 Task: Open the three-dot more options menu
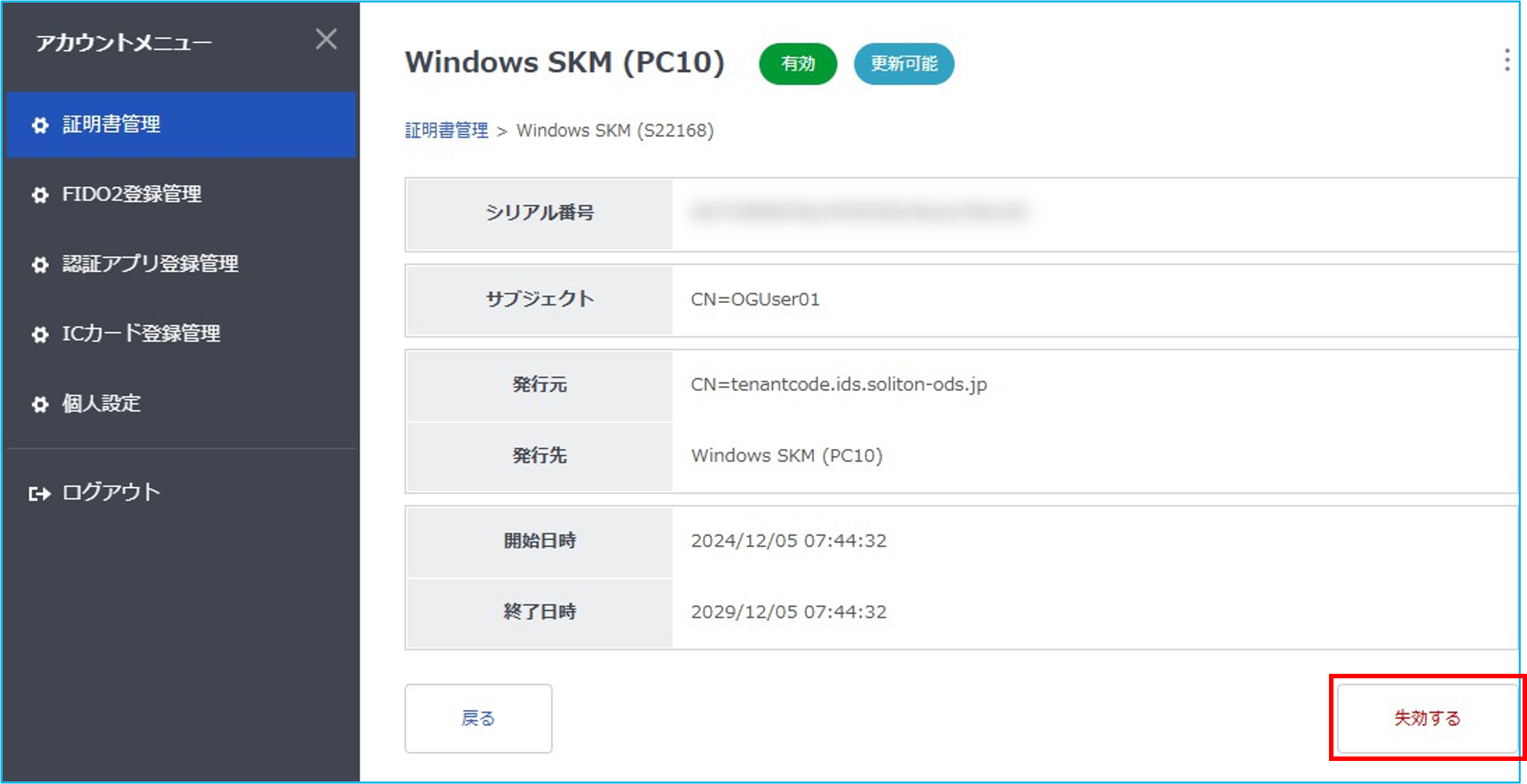1506,60
